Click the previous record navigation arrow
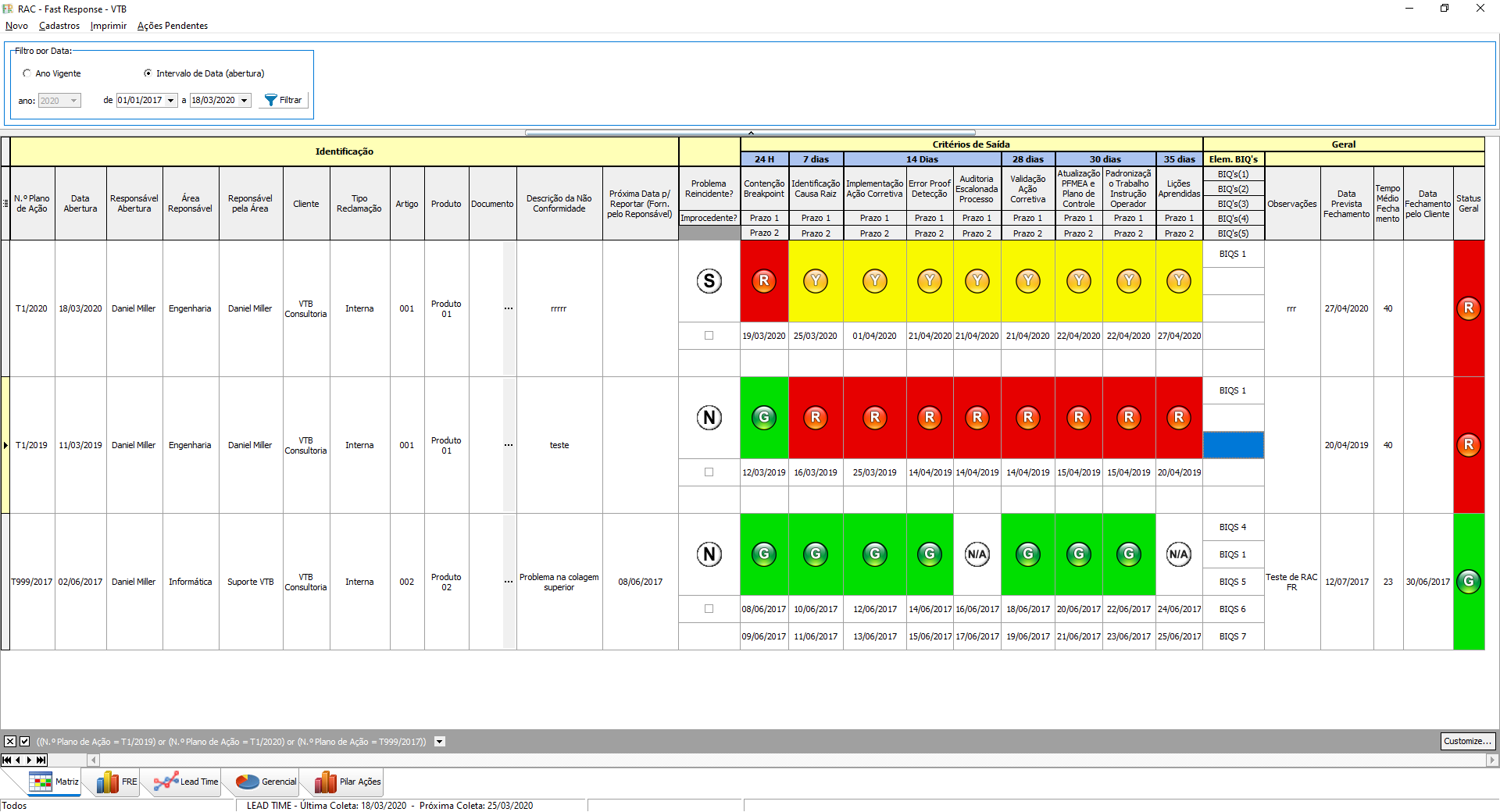The width and height of the screenshot is (1500, 812). [18, 760]
